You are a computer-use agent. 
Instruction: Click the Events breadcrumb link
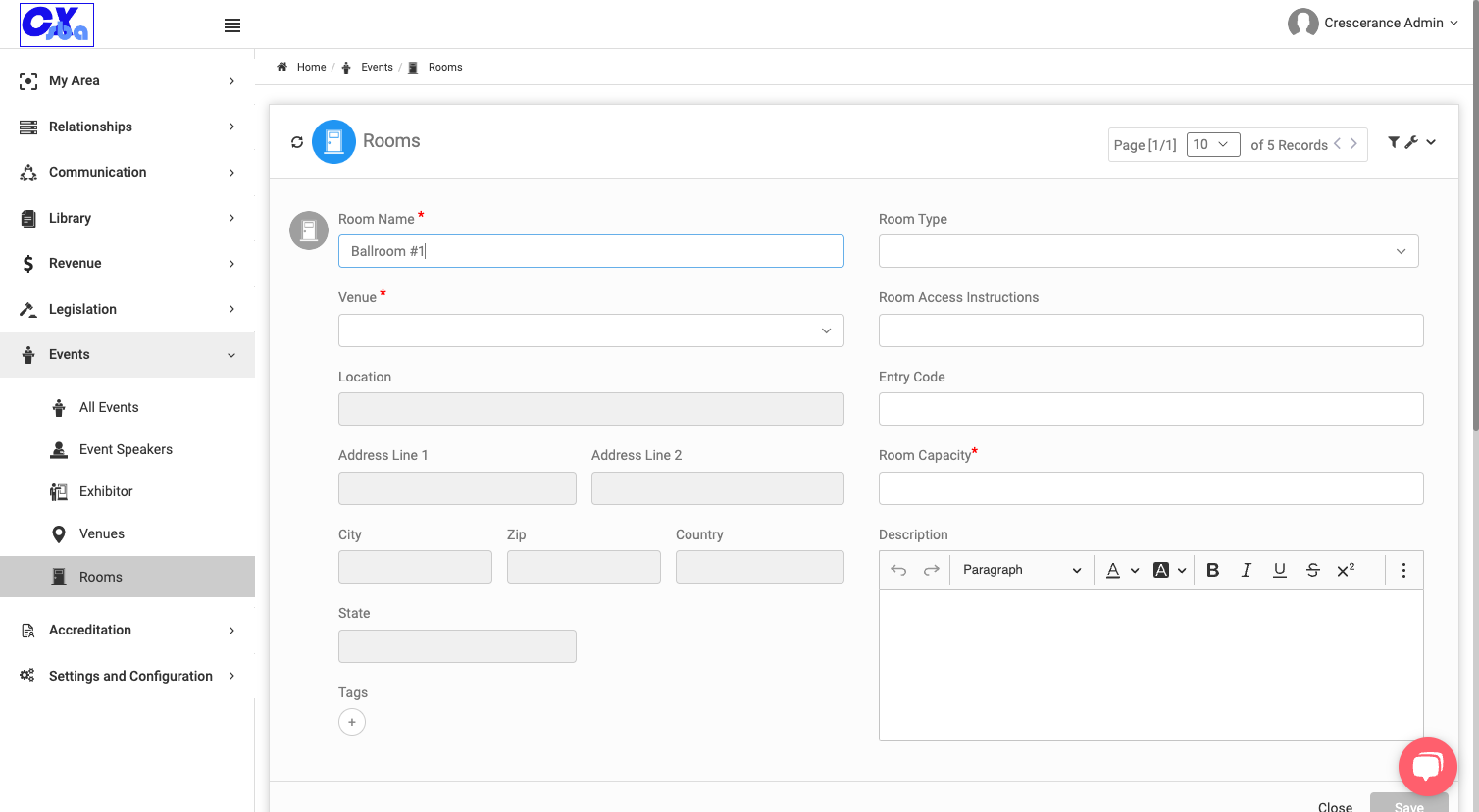click(377, 67)
